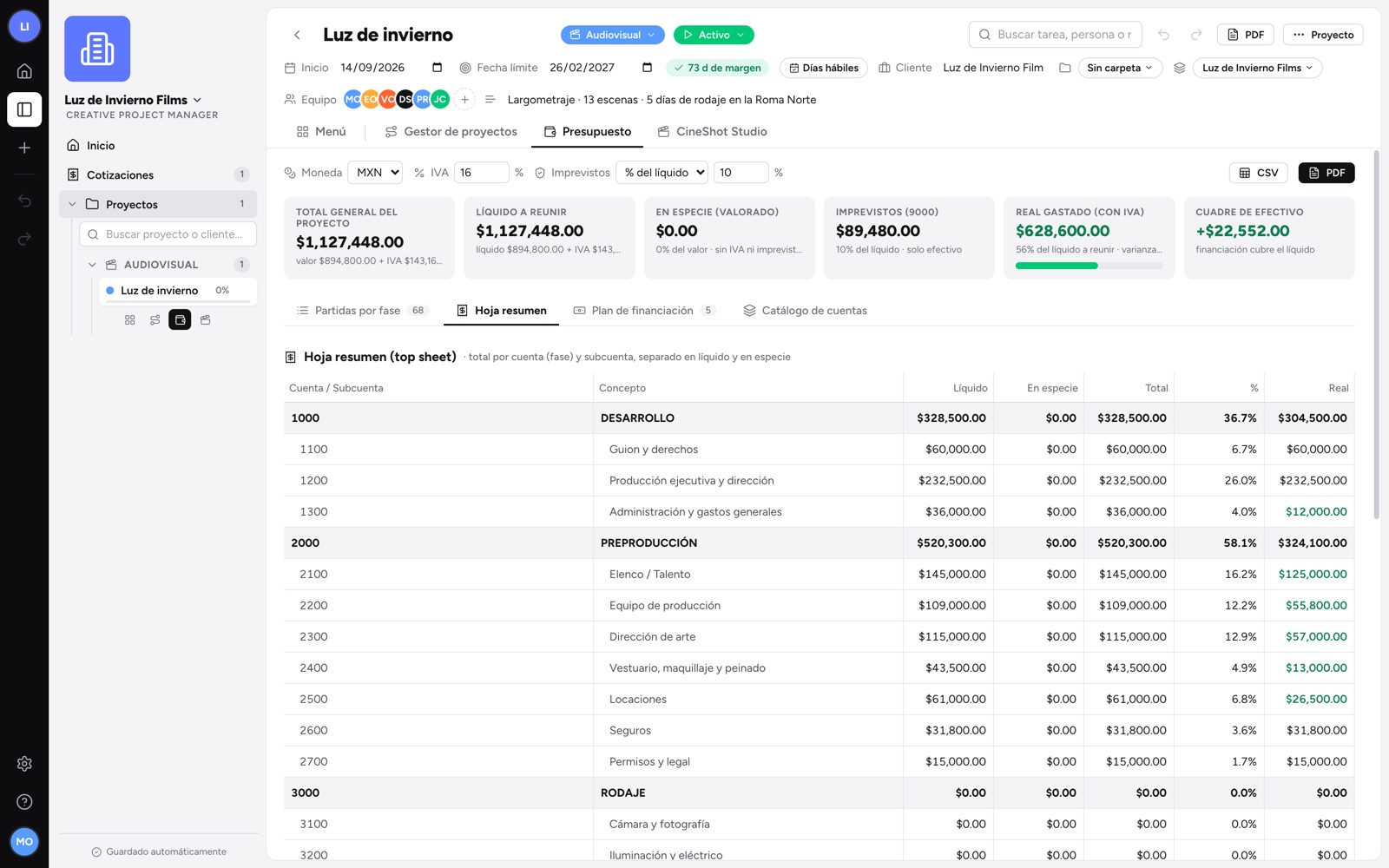Screen dimensions: 1389x868
Task: Open the Catálogo de cuentas tab
Action: (x=806, y=311)
